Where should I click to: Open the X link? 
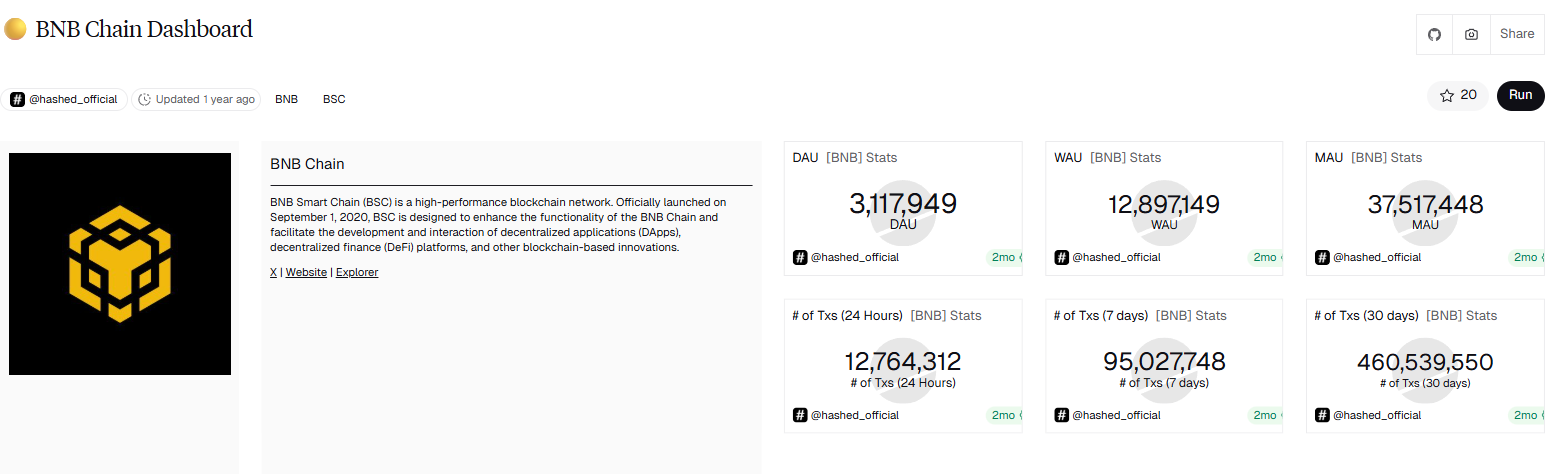[x=273, y=272]
